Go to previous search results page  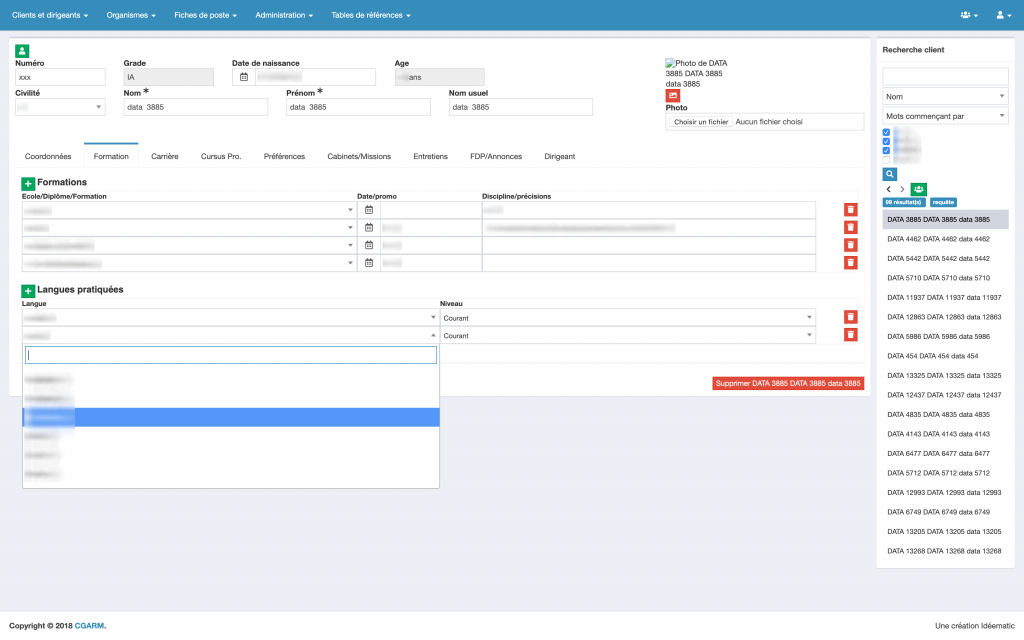coord(888,189)
